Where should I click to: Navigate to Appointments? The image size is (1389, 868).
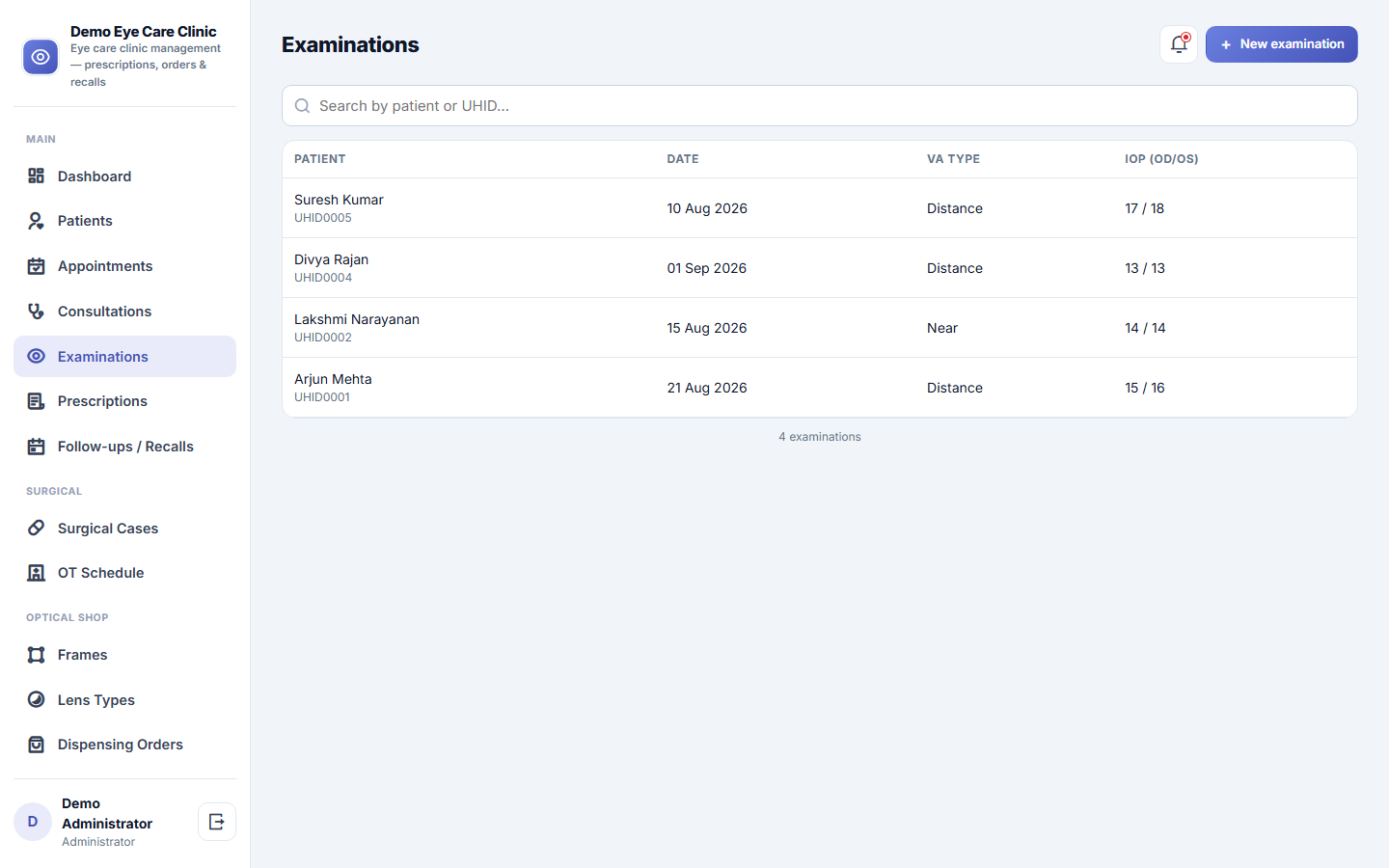pyautogui.click(x=124, y=266)
